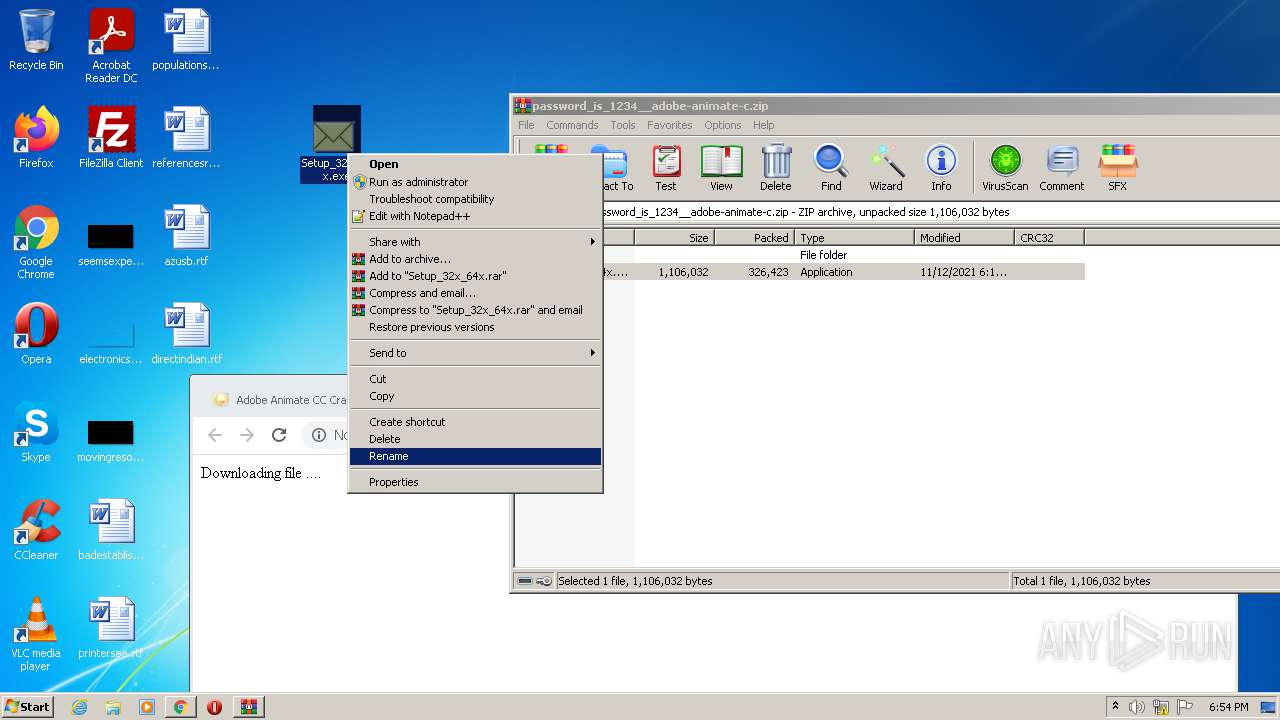Screen dimensions: 1280x720
Task: Click the Start button
Action: pyautogui.click(x=28, y=707)
